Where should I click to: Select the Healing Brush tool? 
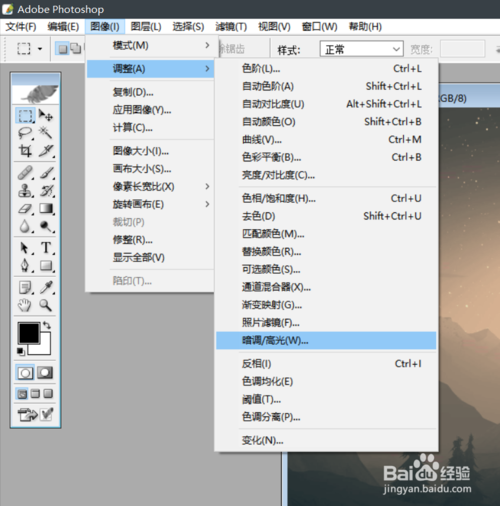pos(25,173)
